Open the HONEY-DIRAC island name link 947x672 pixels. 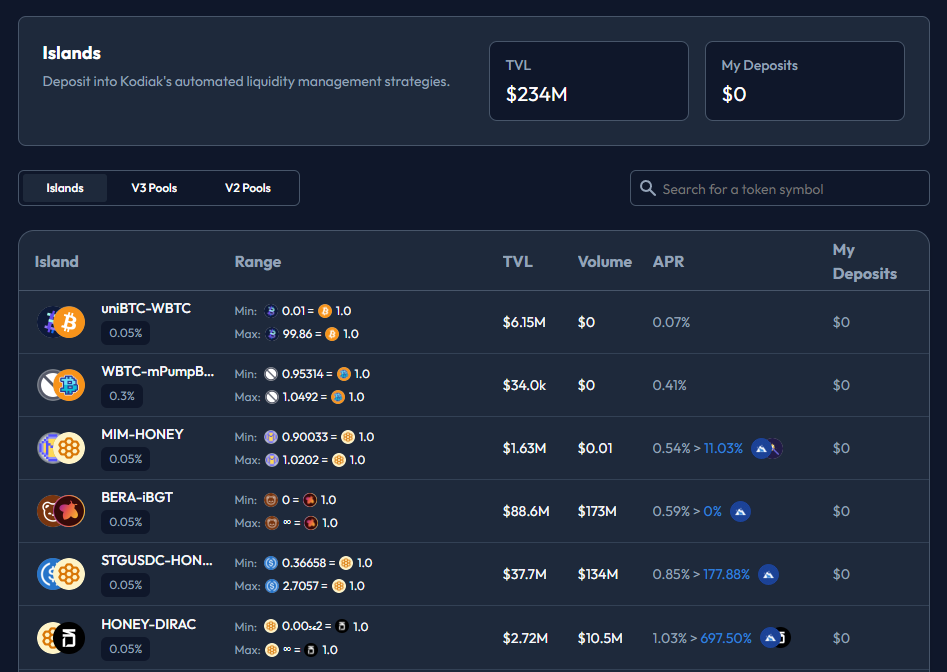coord(148,624)
